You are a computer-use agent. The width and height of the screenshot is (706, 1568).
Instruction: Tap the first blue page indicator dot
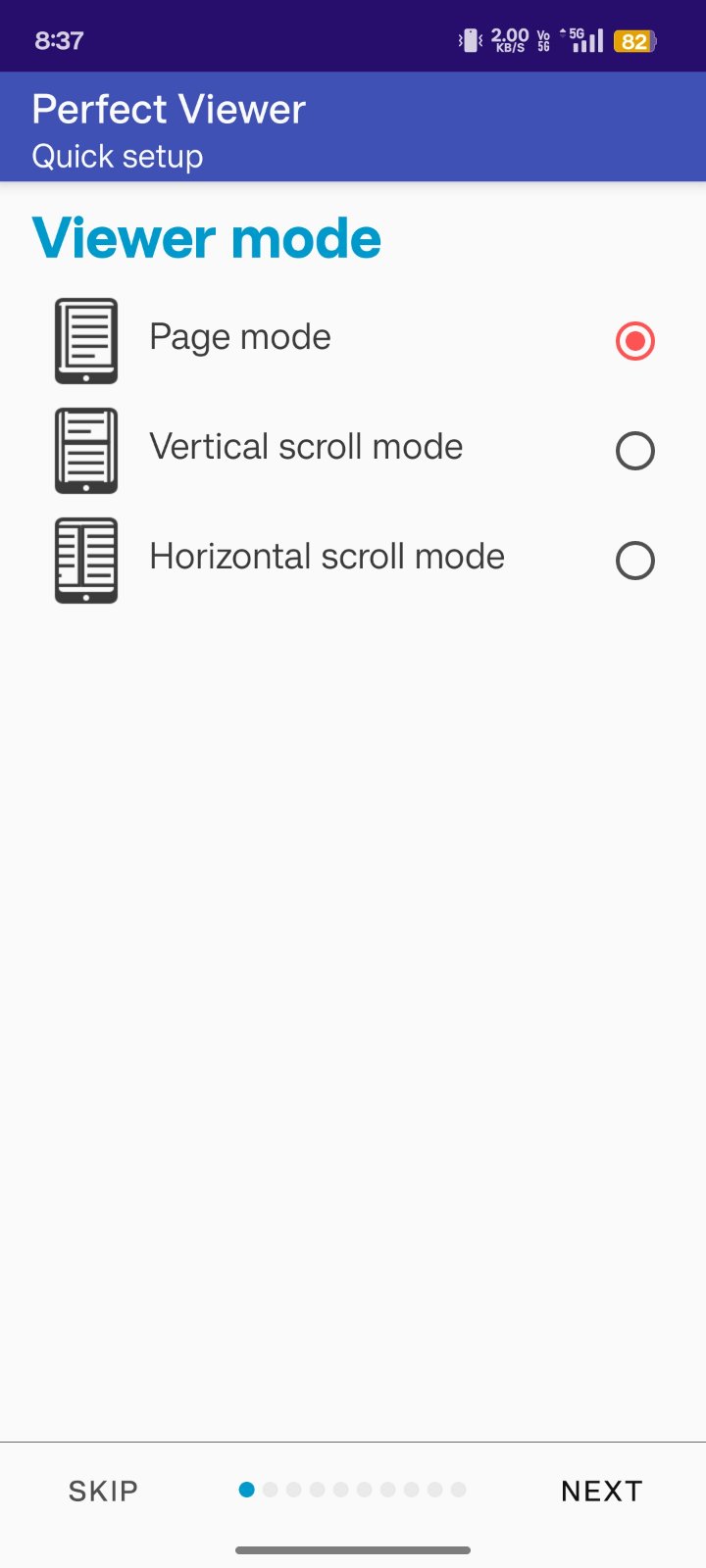click(247, 1490)
